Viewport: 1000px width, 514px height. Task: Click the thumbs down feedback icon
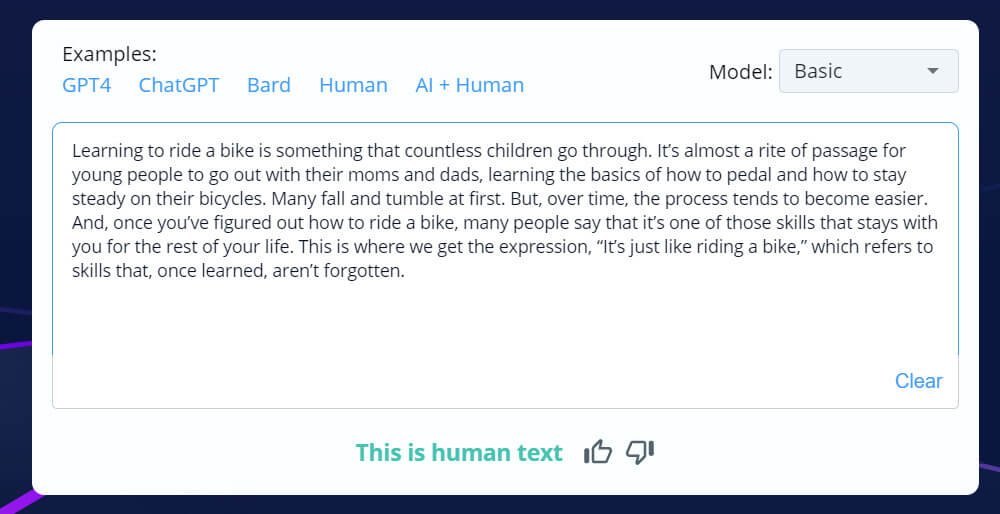coord(640,452)
